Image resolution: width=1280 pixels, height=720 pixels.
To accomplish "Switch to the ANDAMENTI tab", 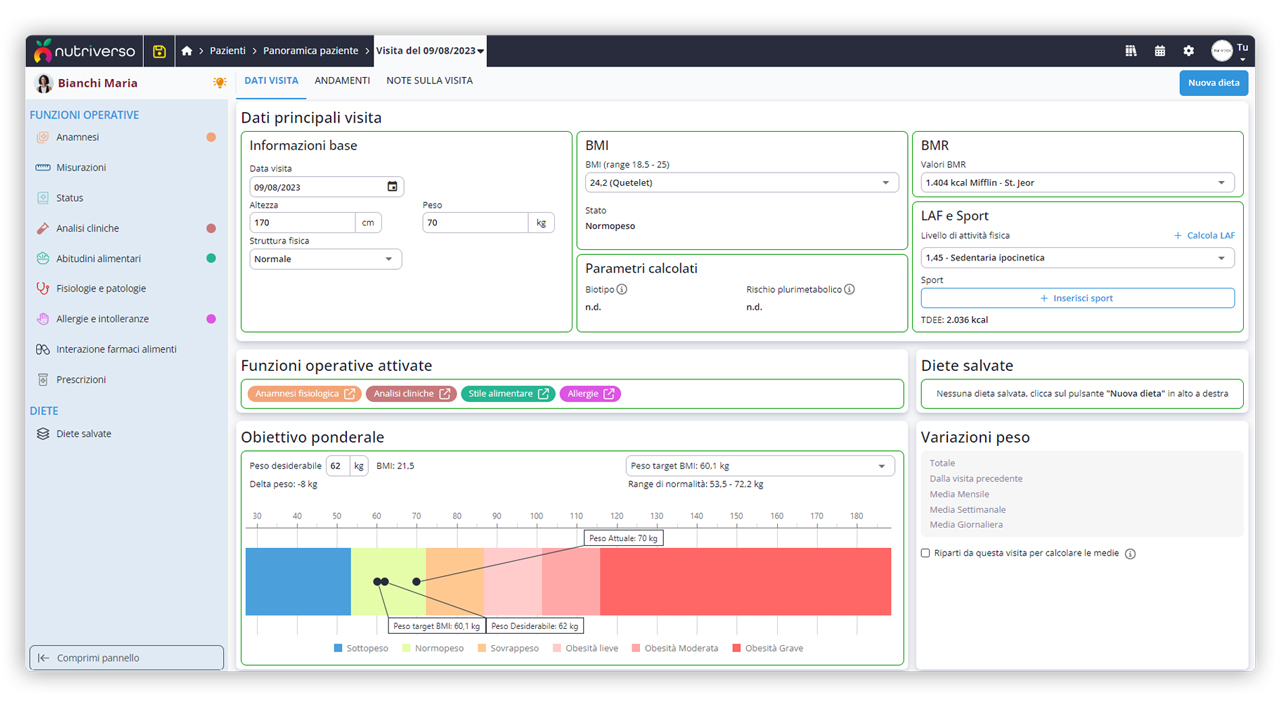I will pyautogui.click(x=342, y=81).
